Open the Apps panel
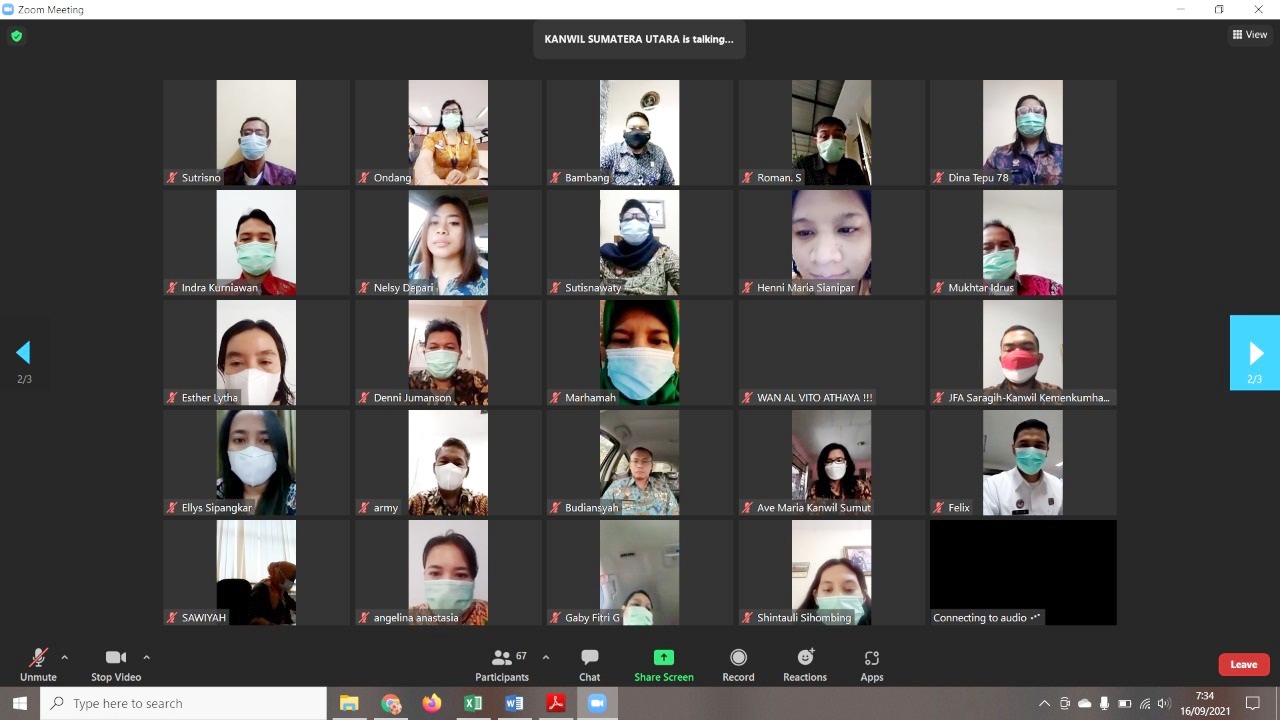The image size is (1280, 720). pos(871,658)
